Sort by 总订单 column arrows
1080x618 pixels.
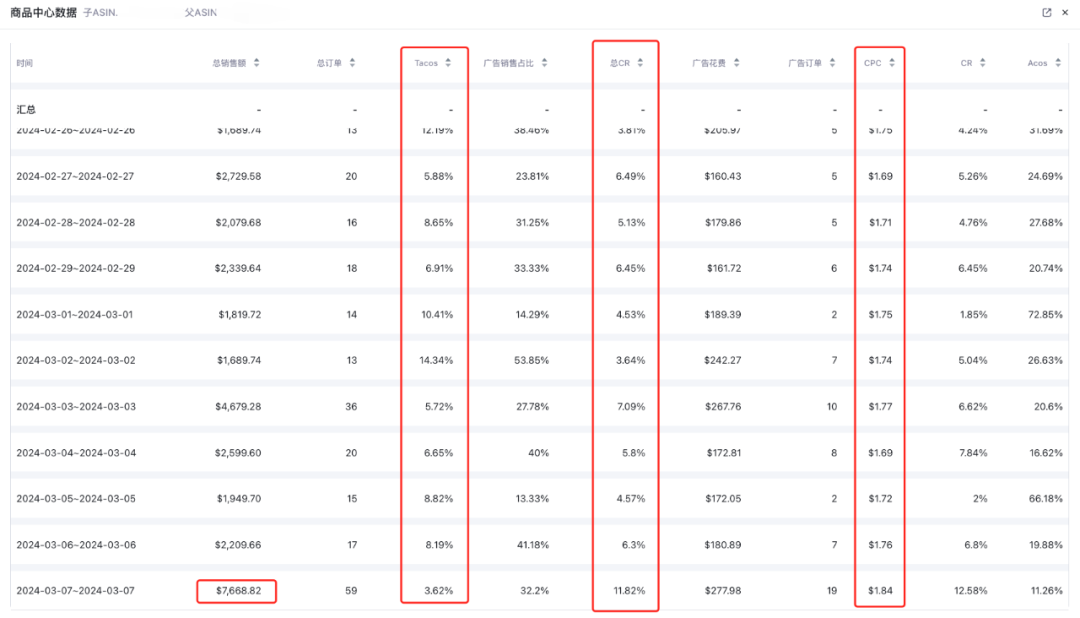[x=352, y=63]
